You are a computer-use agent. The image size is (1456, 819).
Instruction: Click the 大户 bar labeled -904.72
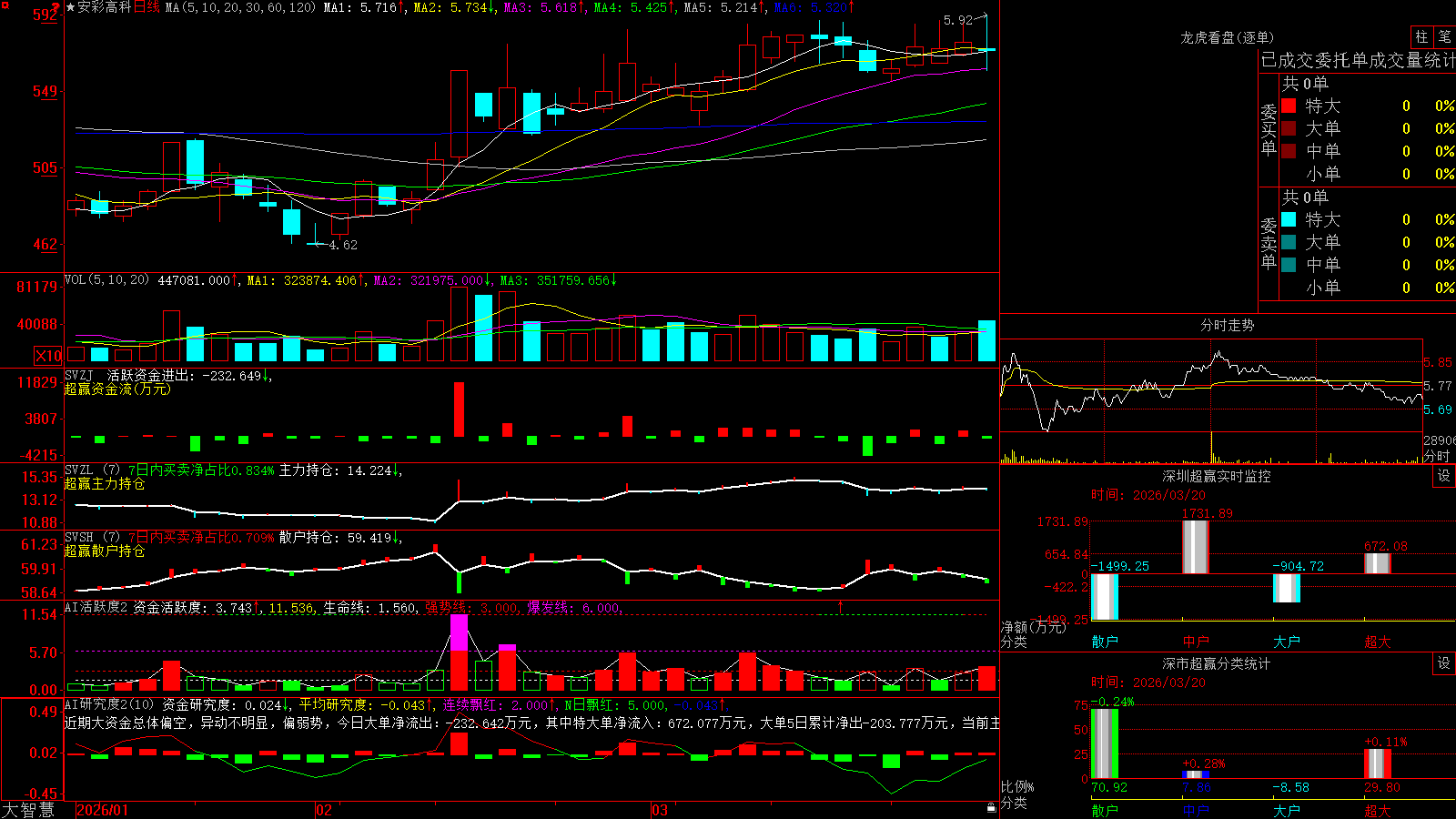click(1287, 588)
